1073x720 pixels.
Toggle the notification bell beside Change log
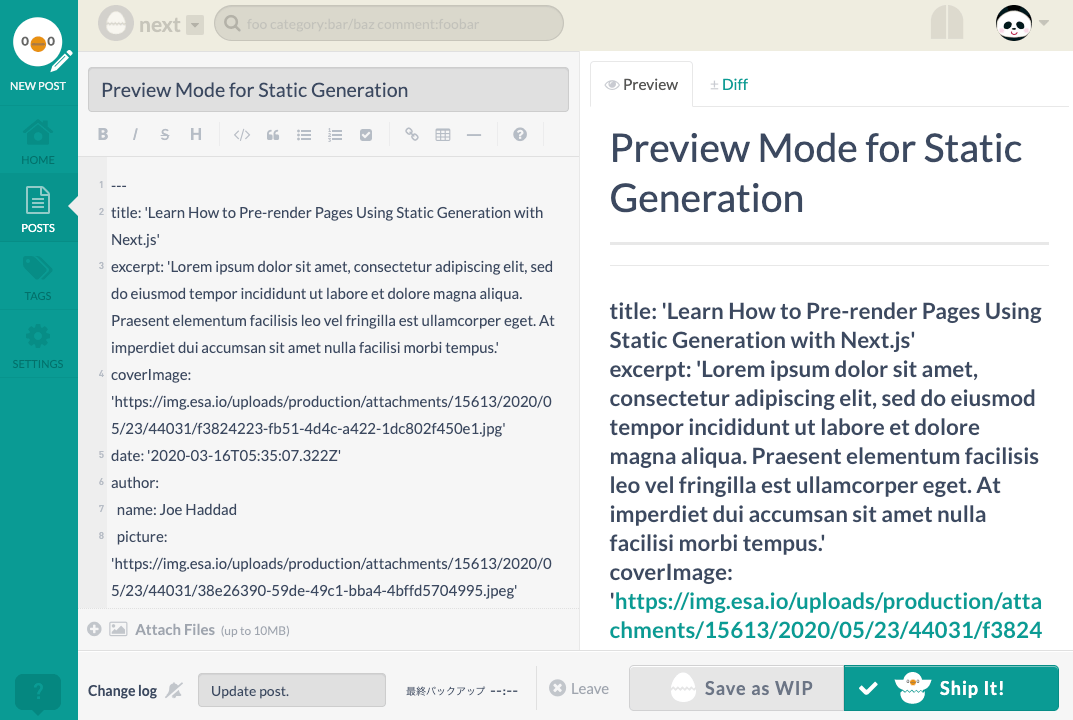pyautogui.click(x=174, y=690)
